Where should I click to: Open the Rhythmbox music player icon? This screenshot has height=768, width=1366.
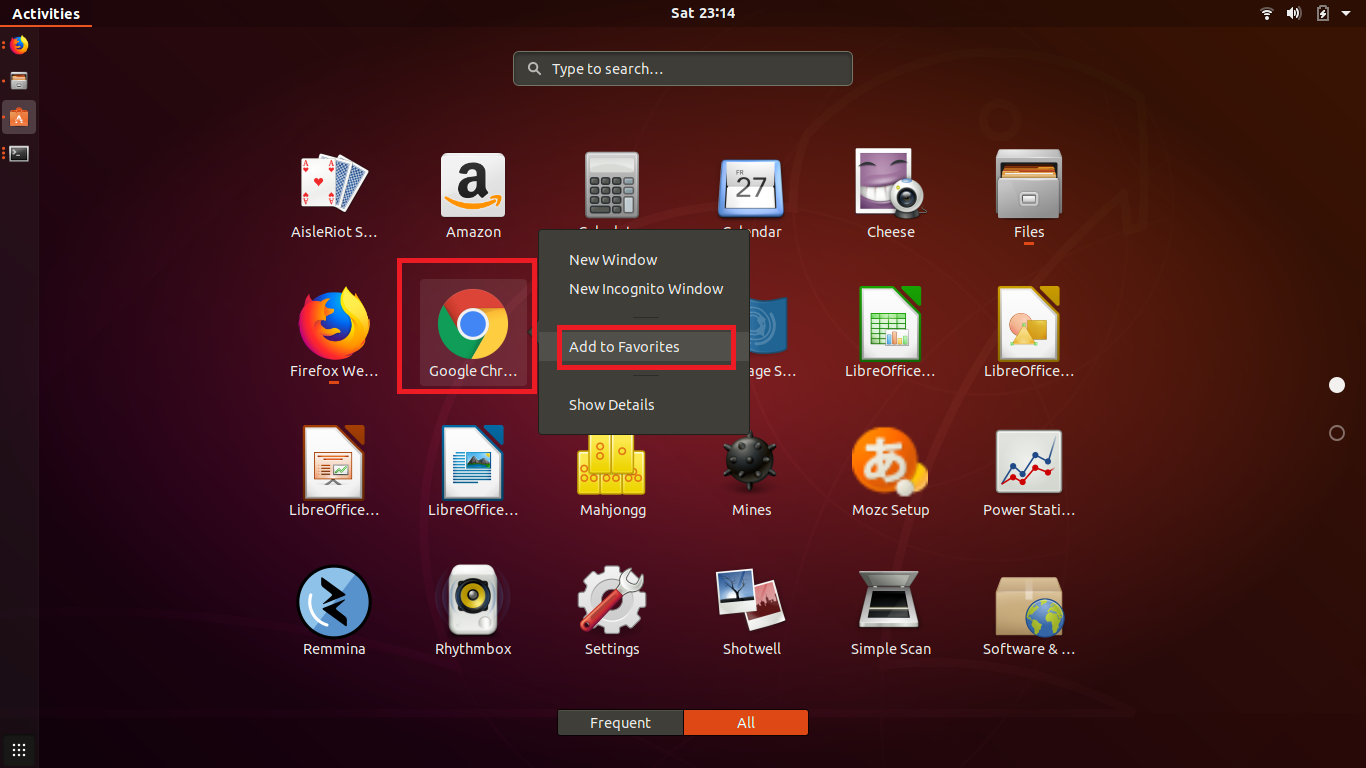[473, 601]
